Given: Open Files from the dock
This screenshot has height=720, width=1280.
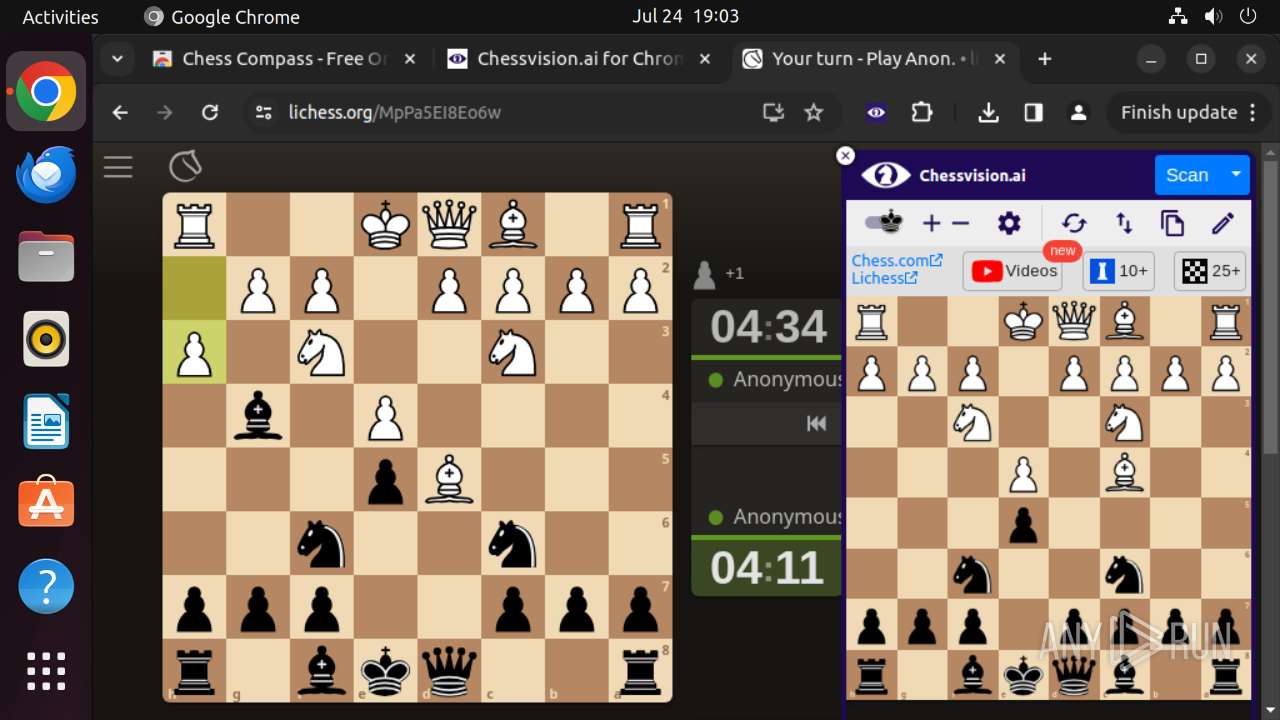Looking at the screenshot, I should 46,257.
